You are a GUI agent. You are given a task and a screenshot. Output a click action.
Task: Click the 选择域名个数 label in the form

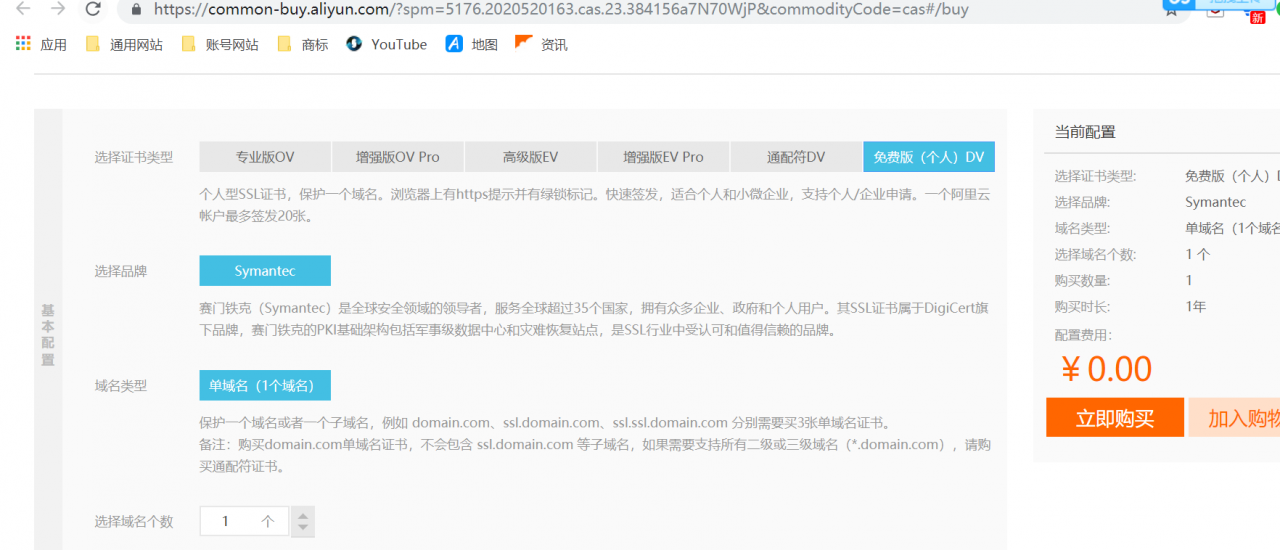pyautogui.click(x=134, y=521)
